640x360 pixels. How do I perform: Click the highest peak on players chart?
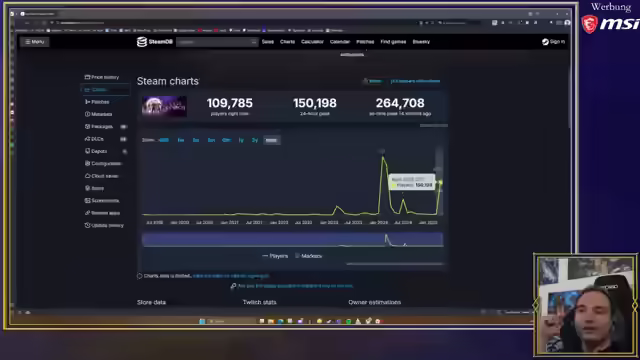(x=383, y=157)
